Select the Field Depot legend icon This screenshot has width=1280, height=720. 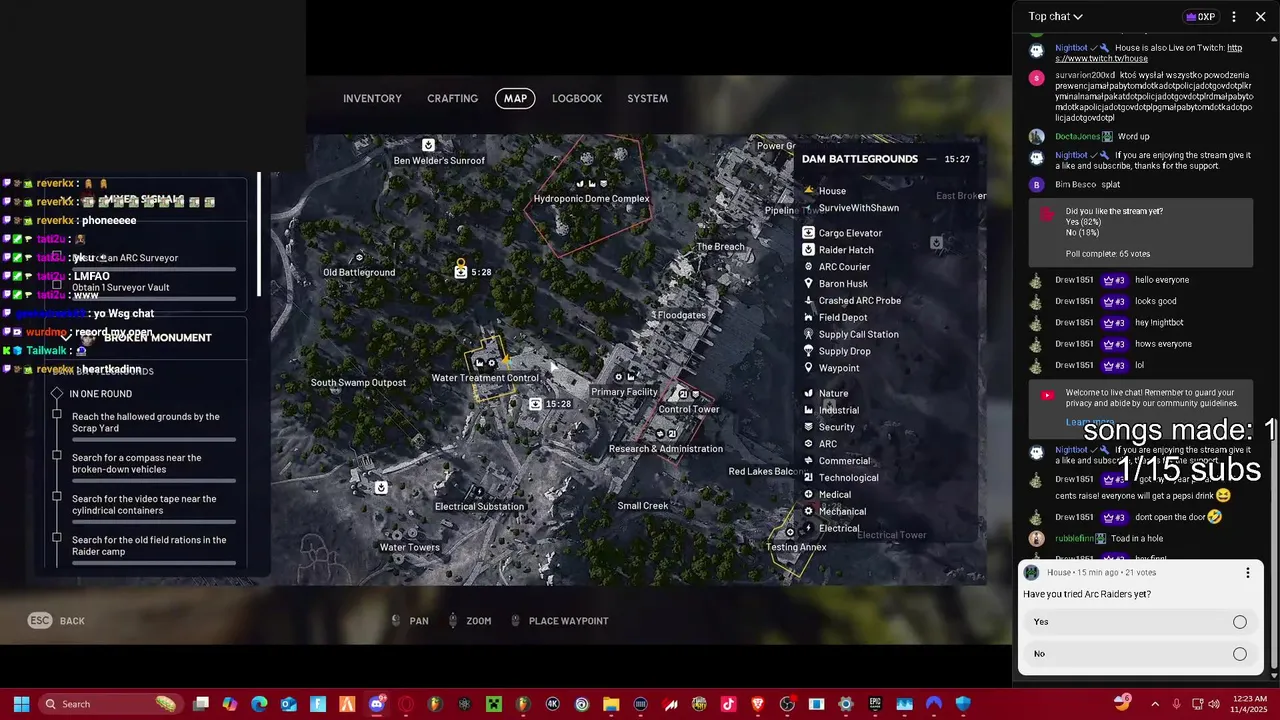(x=808, y=317)
